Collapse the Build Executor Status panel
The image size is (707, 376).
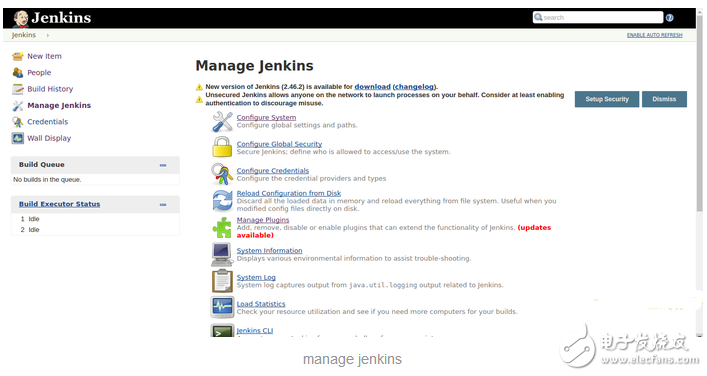pyautogui.click(x=163, y=205)
